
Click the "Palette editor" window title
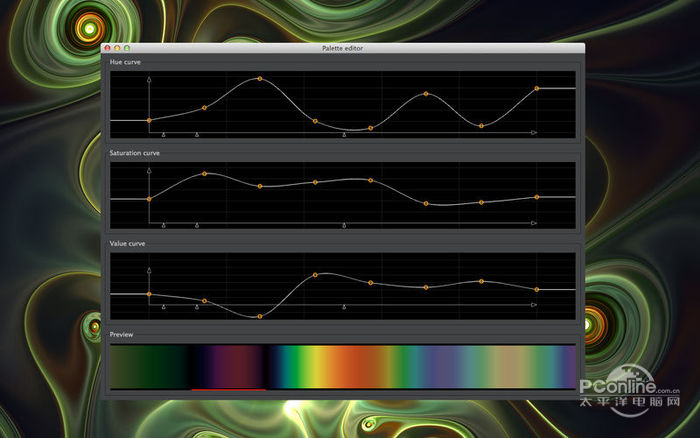click(x=342, y=48)
